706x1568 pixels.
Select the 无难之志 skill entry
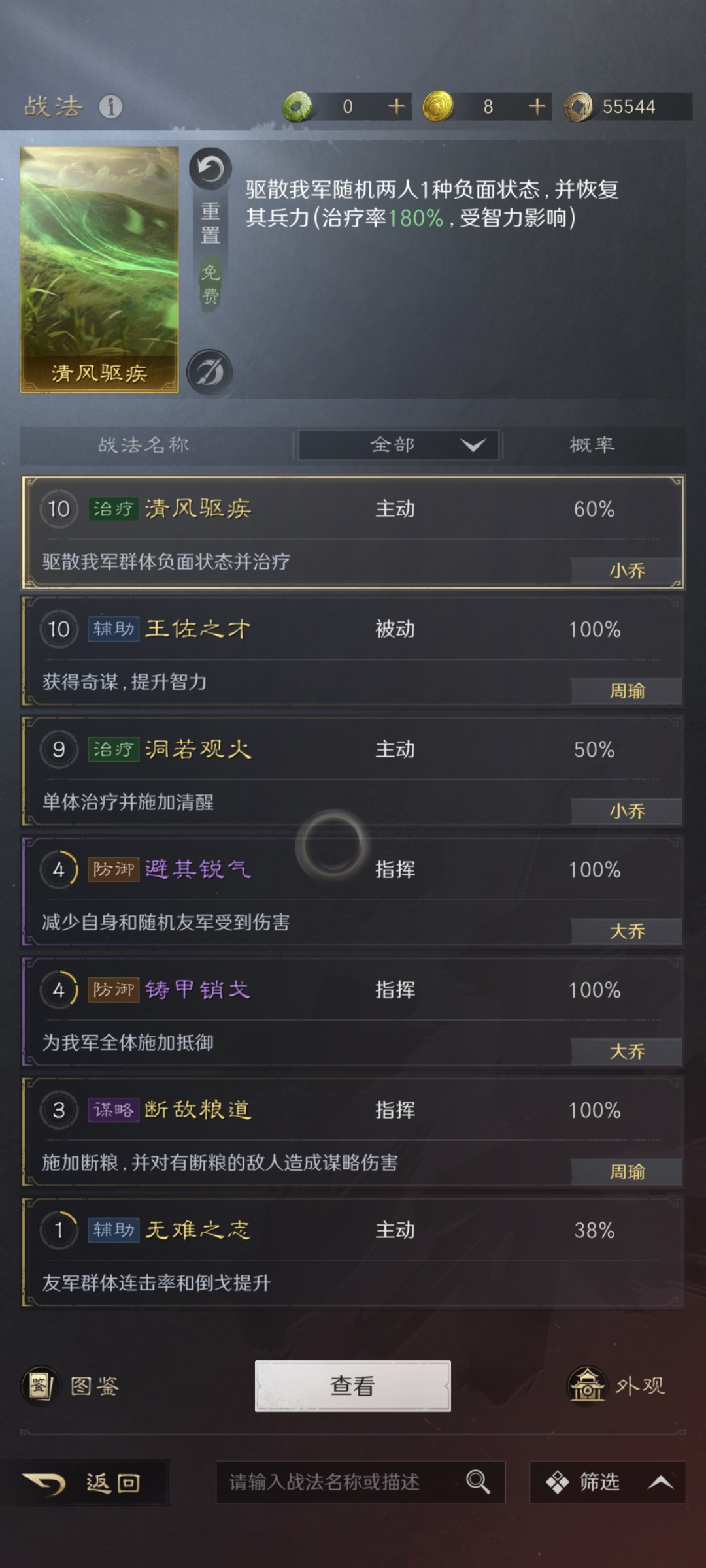[x=353, y=1253]
